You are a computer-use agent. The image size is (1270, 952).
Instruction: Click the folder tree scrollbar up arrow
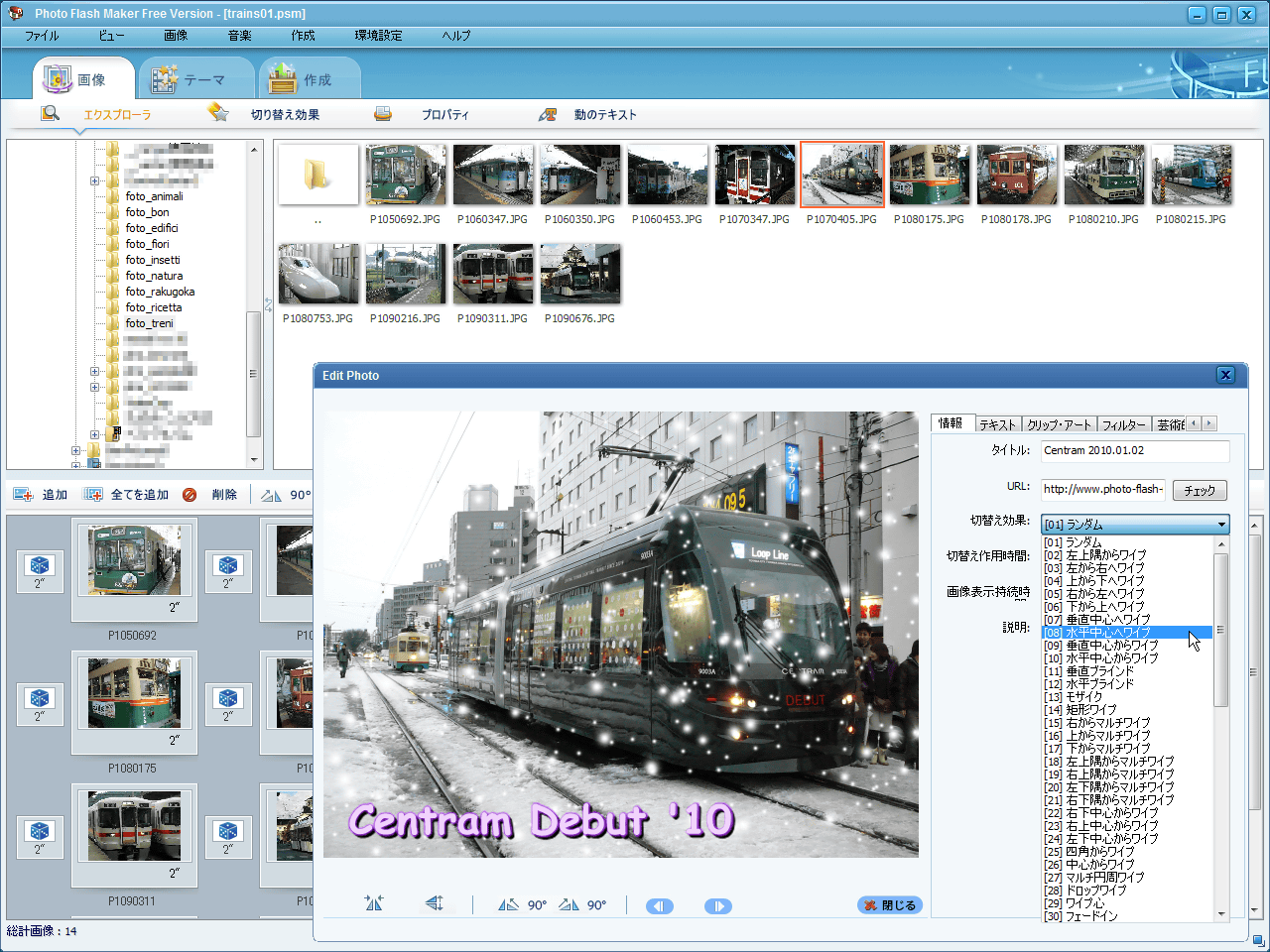tap(254, 149)
